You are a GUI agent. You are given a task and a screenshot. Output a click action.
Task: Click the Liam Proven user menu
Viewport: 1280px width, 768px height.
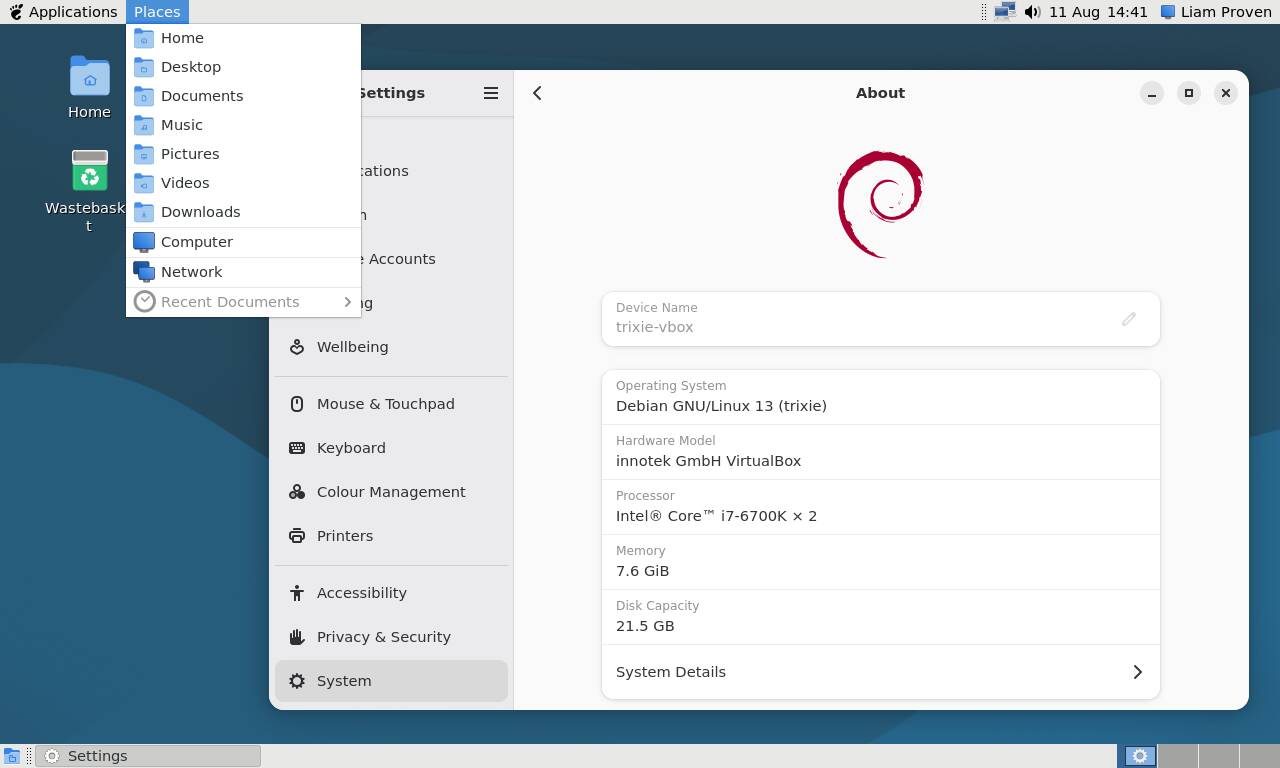click(x=1215, y=12)
